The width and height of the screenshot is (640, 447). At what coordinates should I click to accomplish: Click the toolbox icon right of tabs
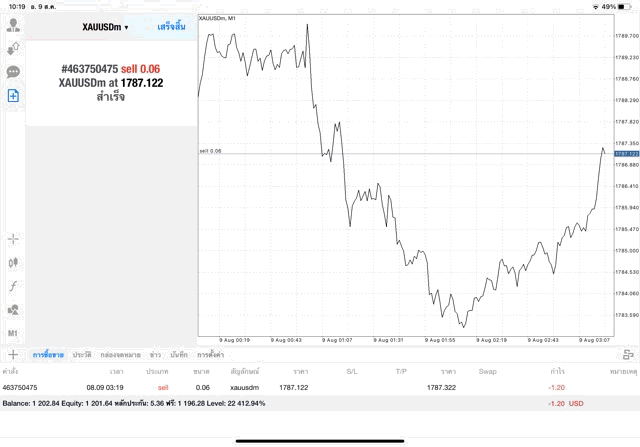coord(627,354)
